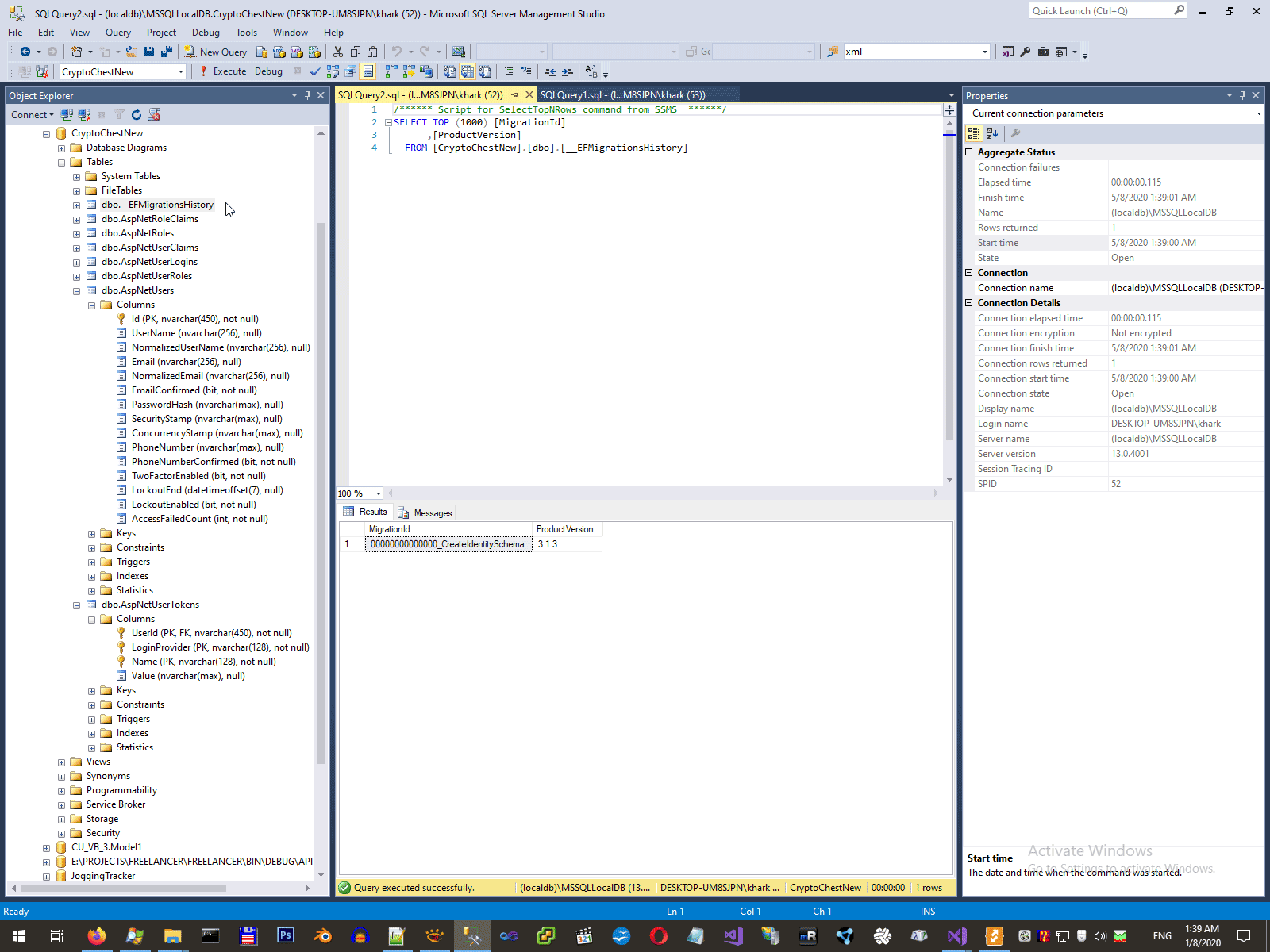Screen dimensions: 1270x952
Task: Select the 00000000000000_CreateIdentitySchema result cell
Action: click(448, 544)
